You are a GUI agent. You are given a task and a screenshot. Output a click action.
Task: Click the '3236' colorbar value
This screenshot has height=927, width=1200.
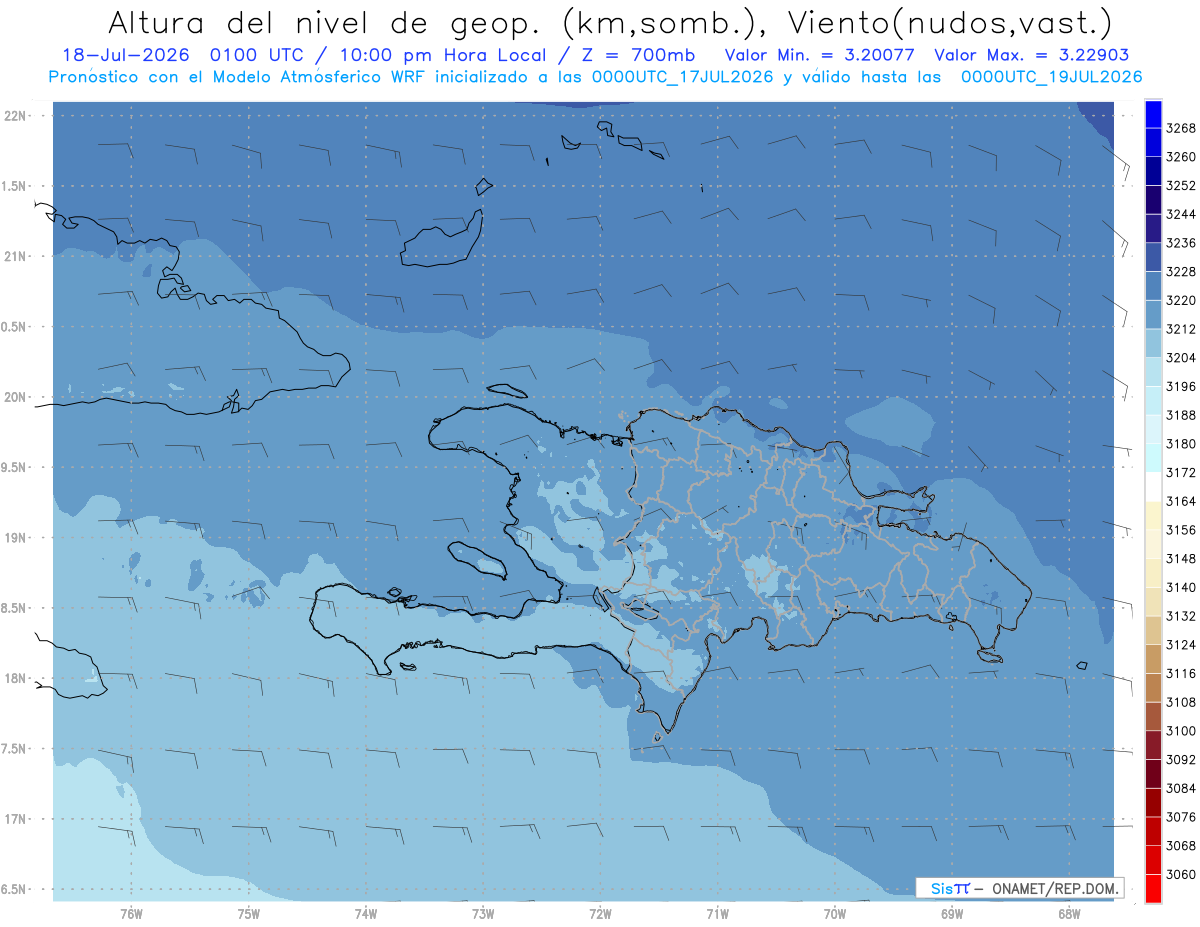[x=1181, y=243]
